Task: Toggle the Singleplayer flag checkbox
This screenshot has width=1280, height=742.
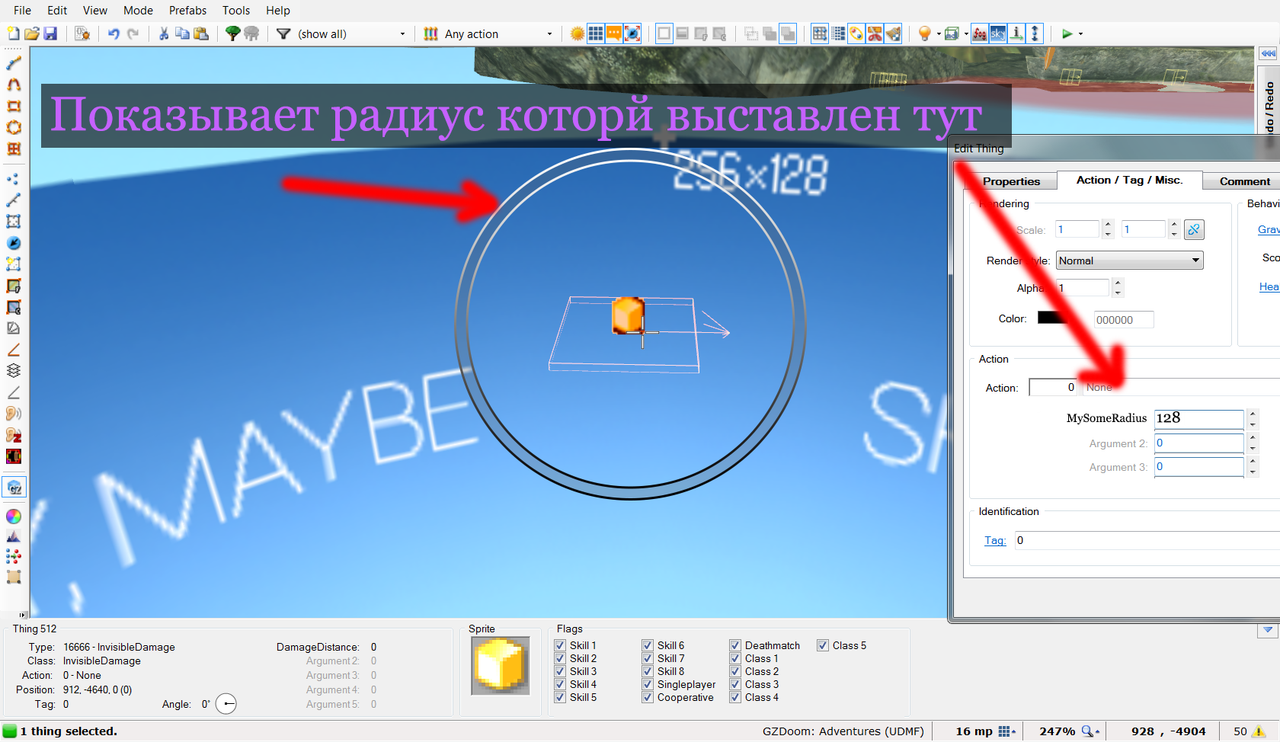Action: tap(648, 685)
